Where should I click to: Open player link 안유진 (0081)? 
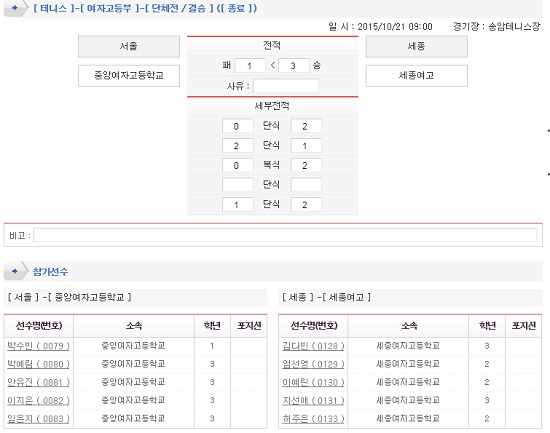click(38, 382)
